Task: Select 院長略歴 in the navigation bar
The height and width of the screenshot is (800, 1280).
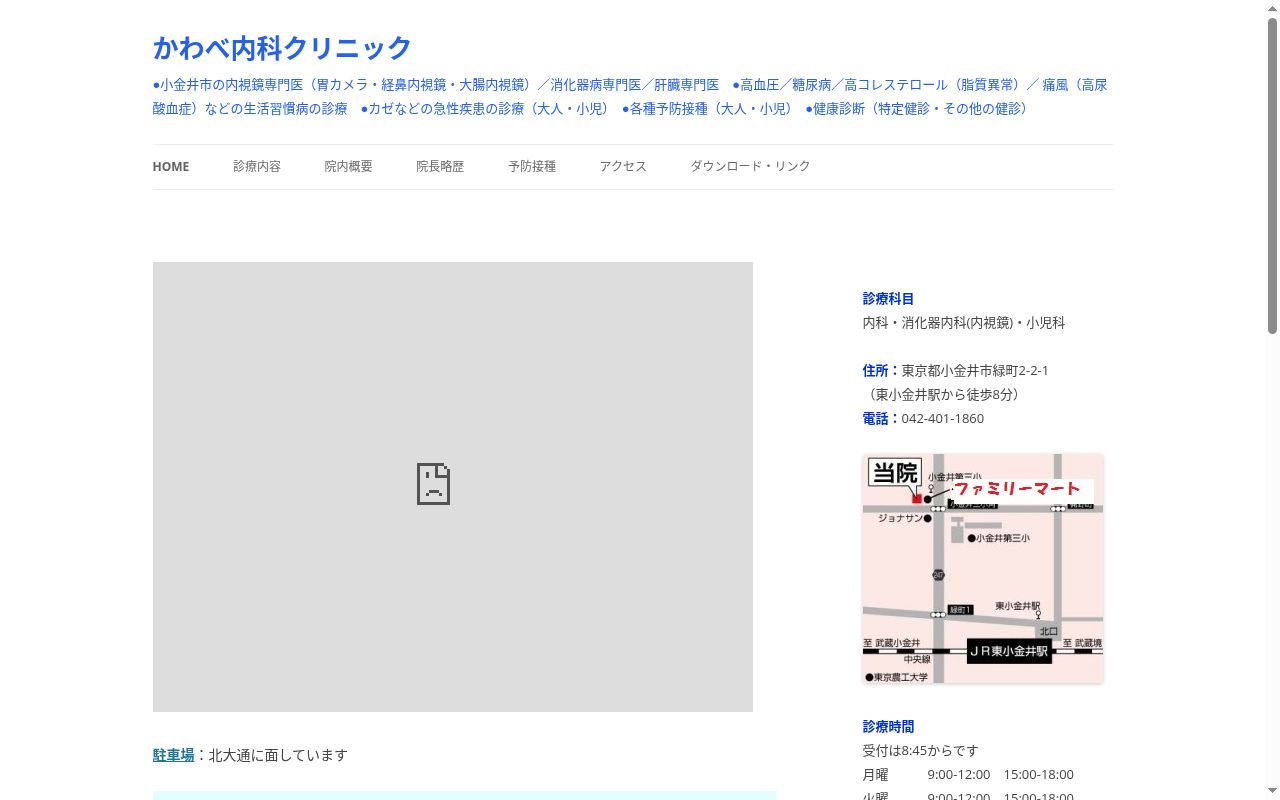Action: pyautogui.click(x=440, y=167)
